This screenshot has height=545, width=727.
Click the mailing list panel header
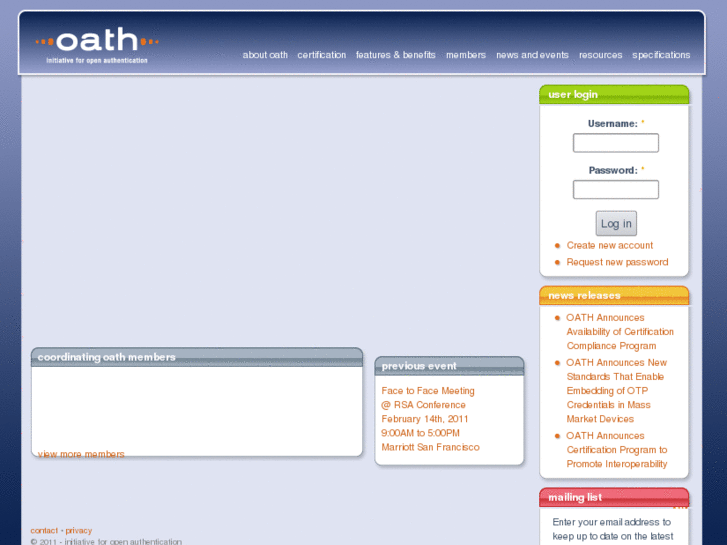(x=614, y=497)
